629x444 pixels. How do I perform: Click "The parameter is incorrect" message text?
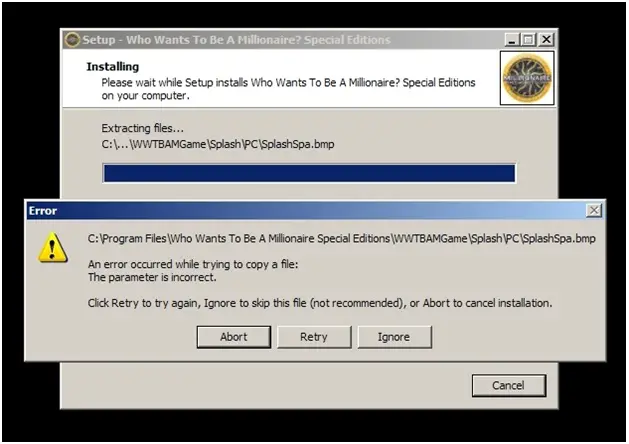tap(152, 278)
